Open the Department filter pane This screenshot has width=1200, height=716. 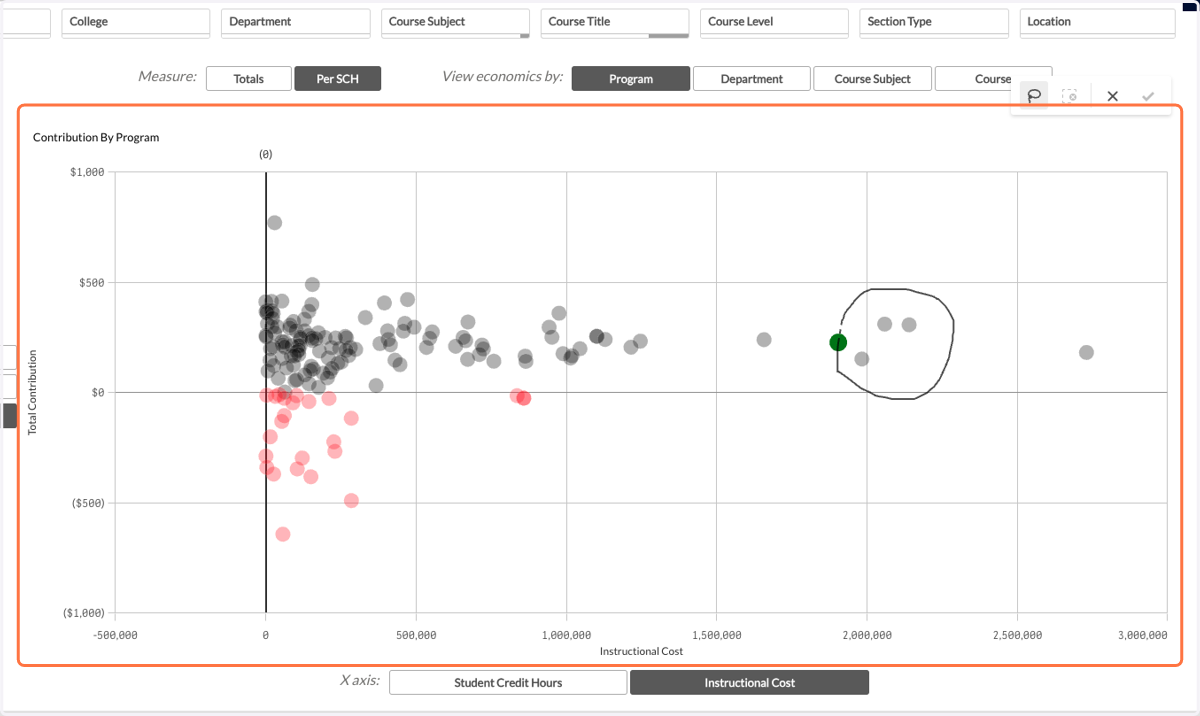tap(296, 22)
